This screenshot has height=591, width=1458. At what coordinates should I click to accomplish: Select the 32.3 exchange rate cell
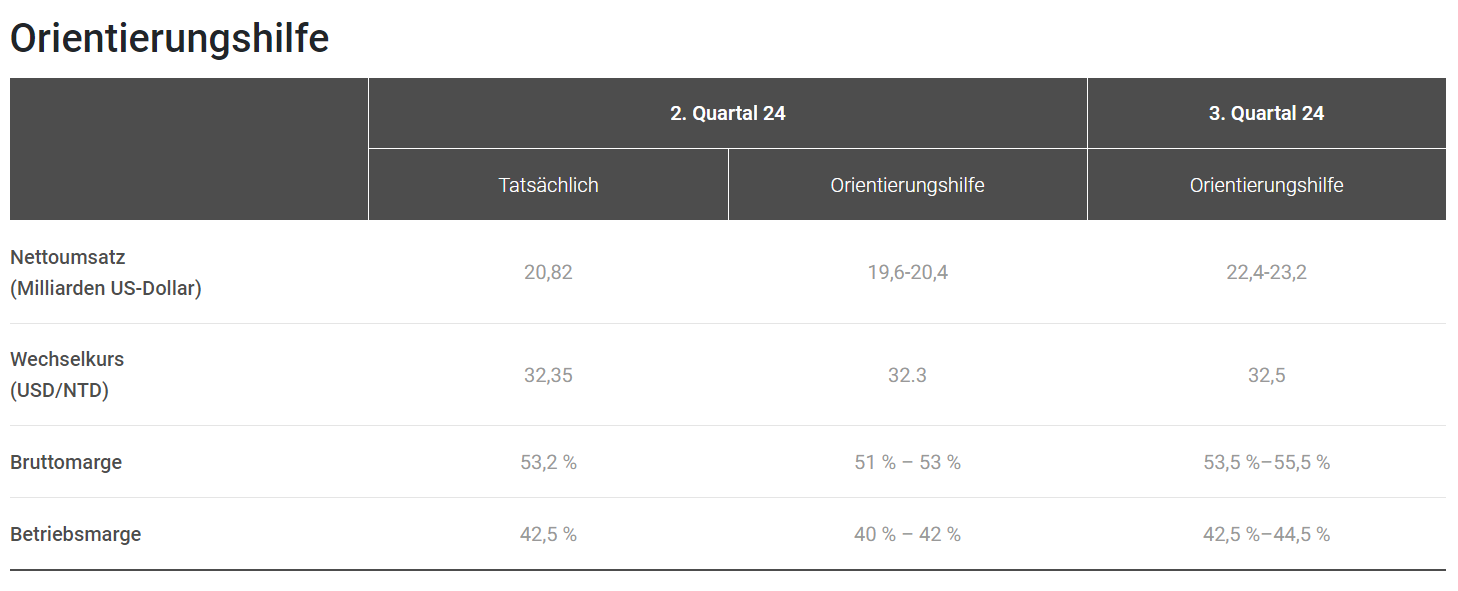point(907,375)
